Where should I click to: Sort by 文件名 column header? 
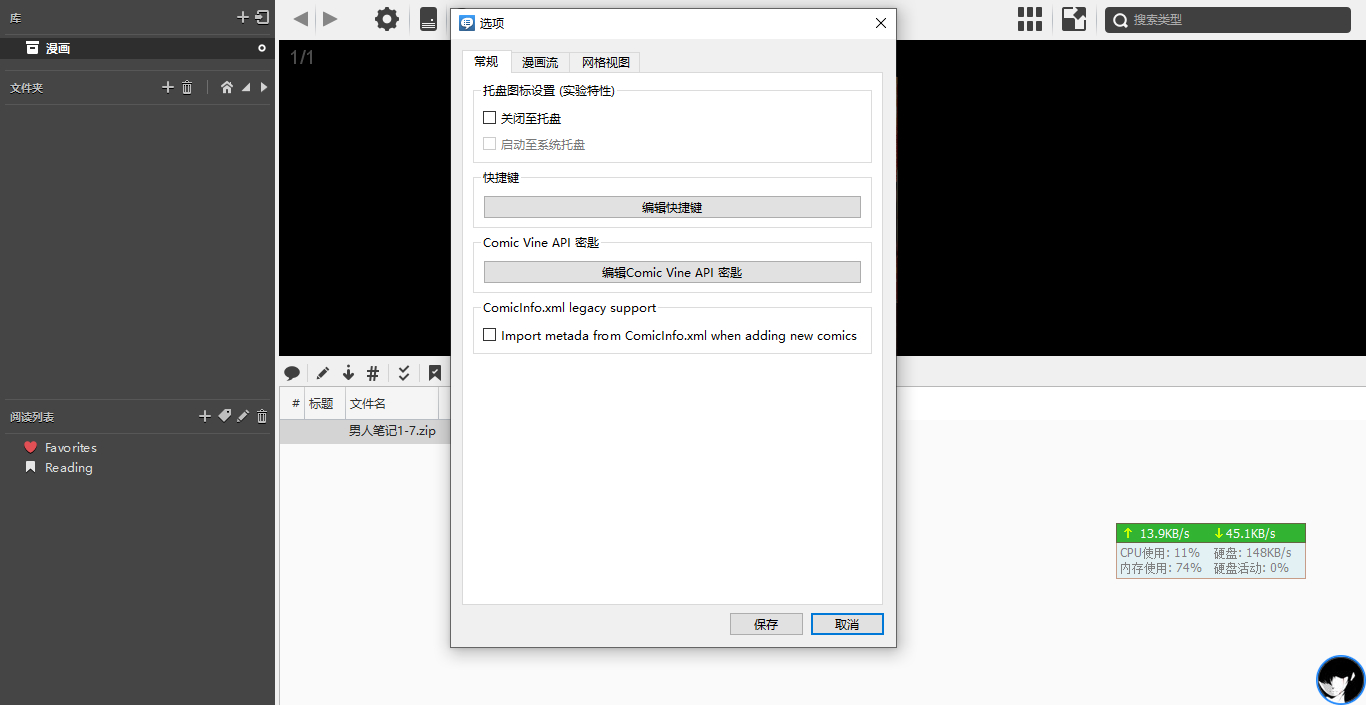[x=392, y=403]
